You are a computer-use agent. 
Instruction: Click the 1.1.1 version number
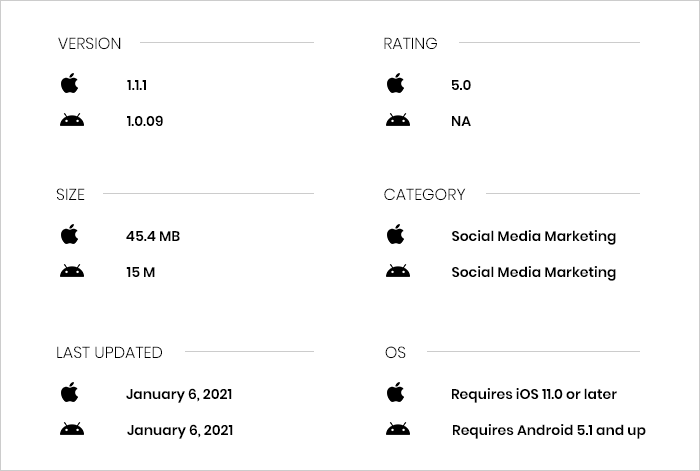pos(137,85)
